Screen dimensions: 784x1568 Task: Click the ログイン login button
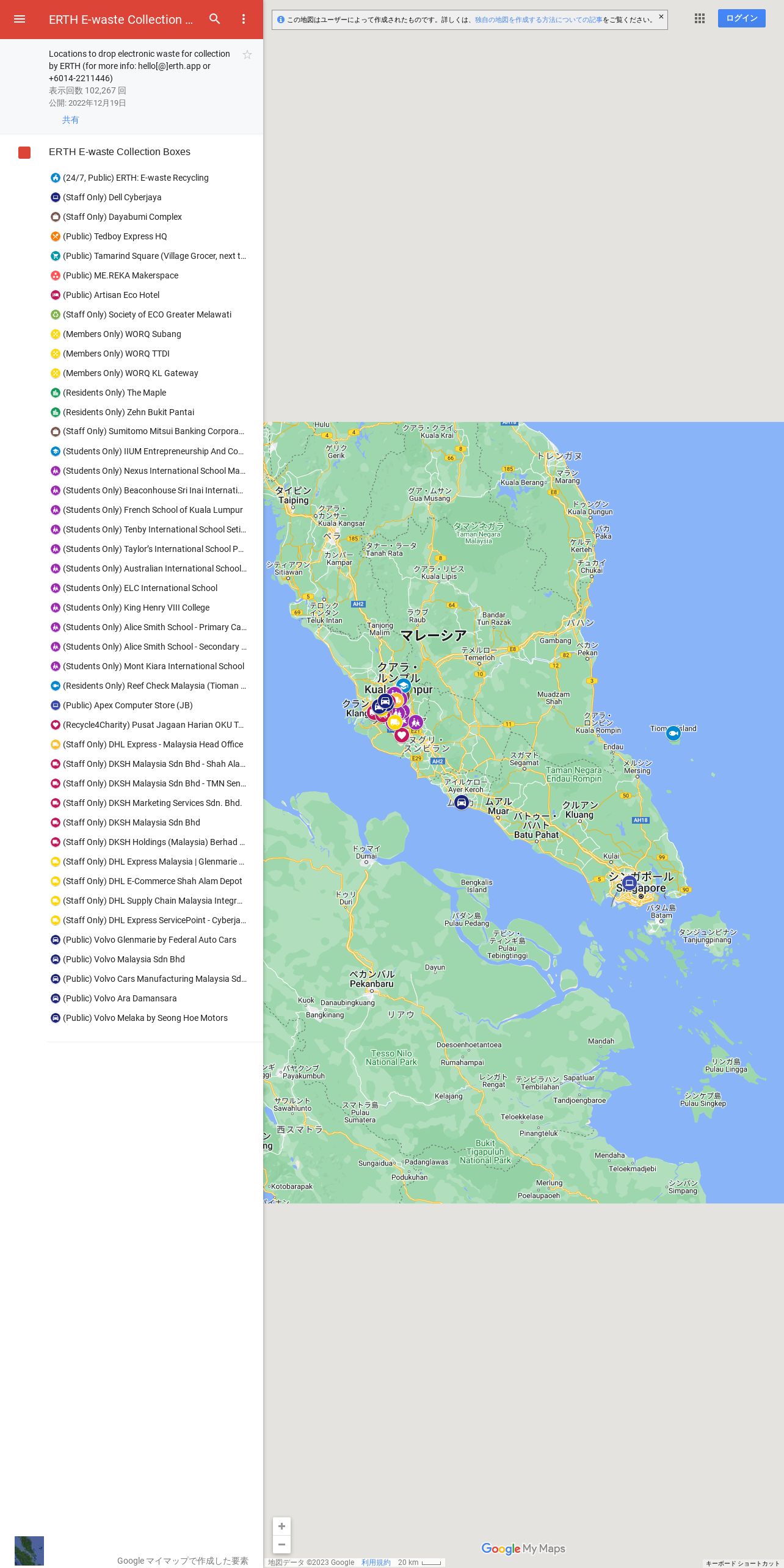[741, 18]
